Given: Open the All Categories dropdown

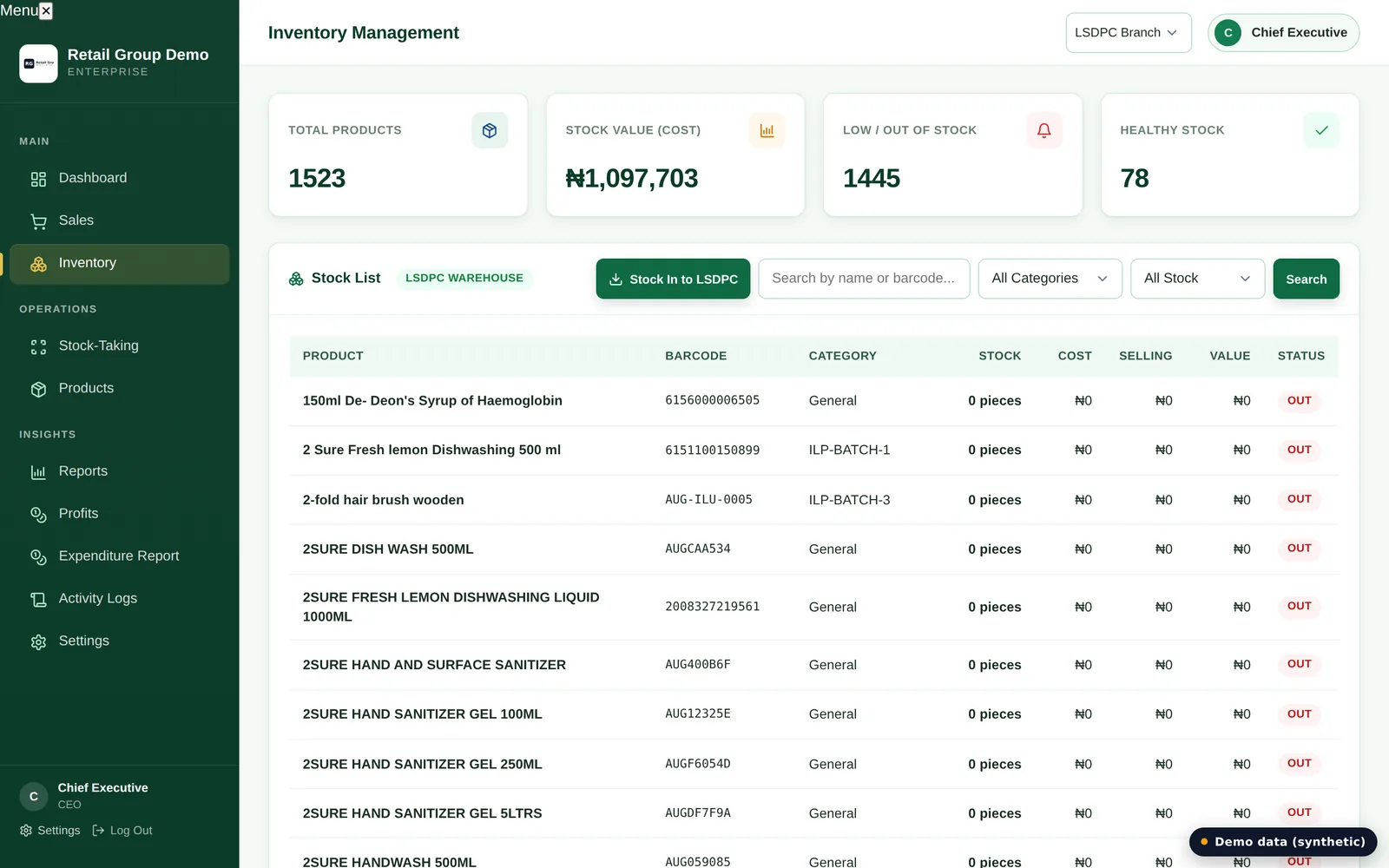Looking at the screenshot, I should (1050, 279).
